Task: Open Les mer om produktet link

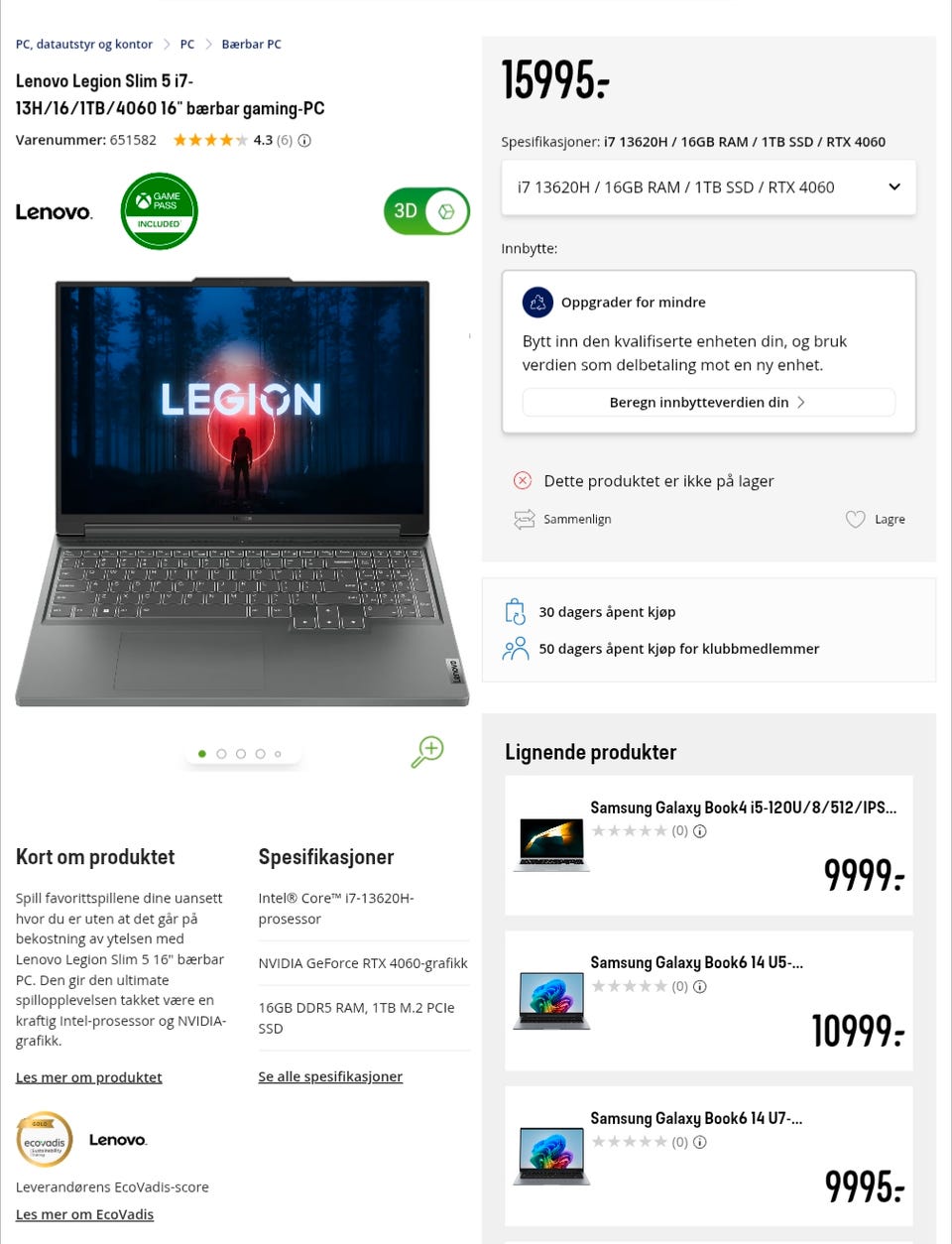Action: pyautogui.click(x=88, y=1077)
